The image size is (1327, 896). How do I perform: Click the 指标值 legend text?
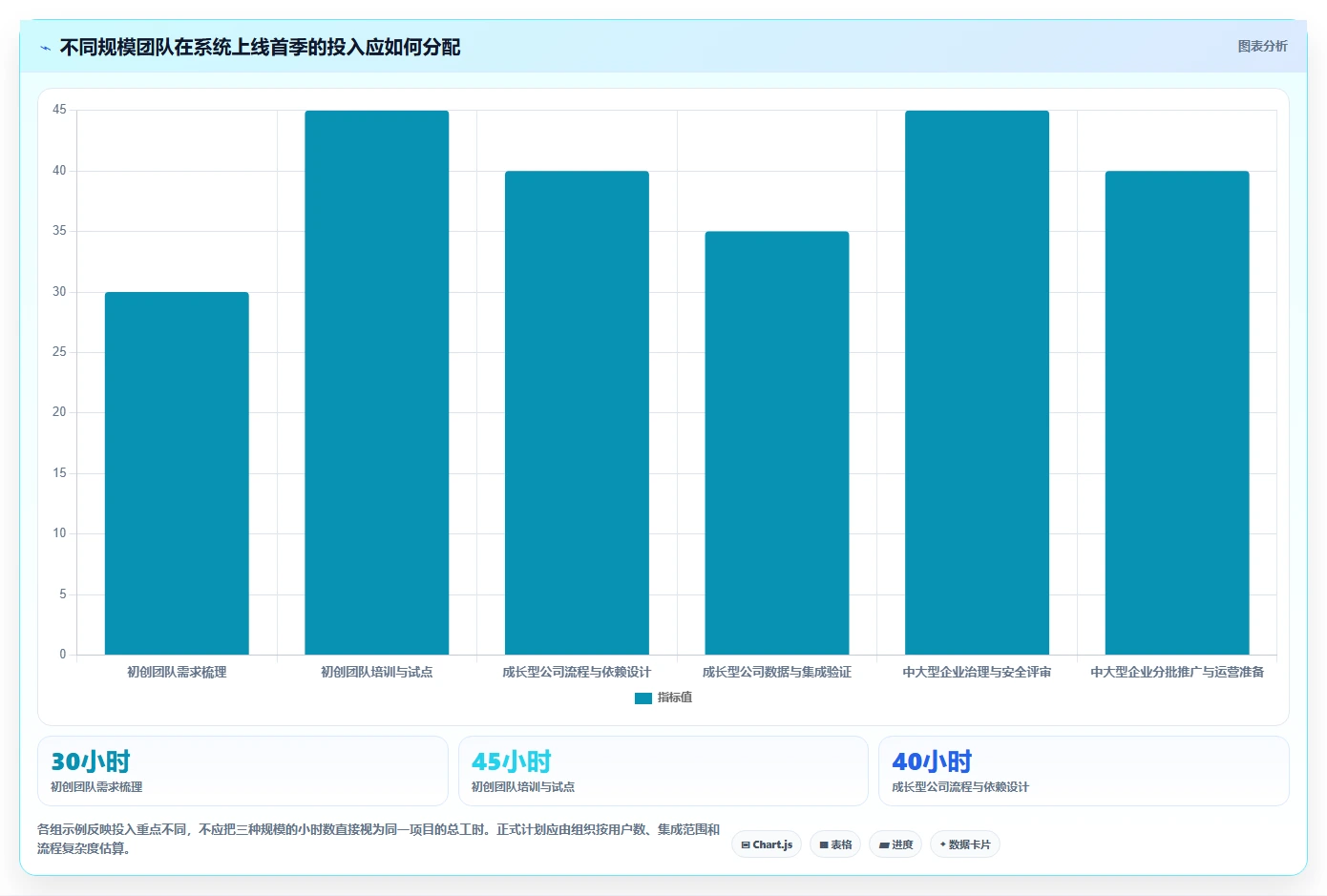pos(675,698)
